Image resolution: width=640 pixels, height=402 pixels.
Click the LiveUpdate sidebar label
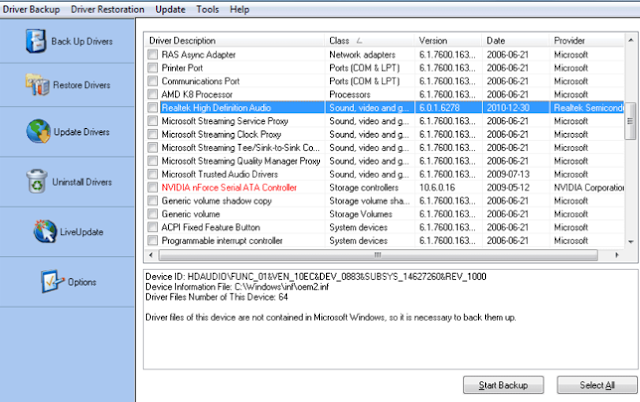(x=82, y=232)
